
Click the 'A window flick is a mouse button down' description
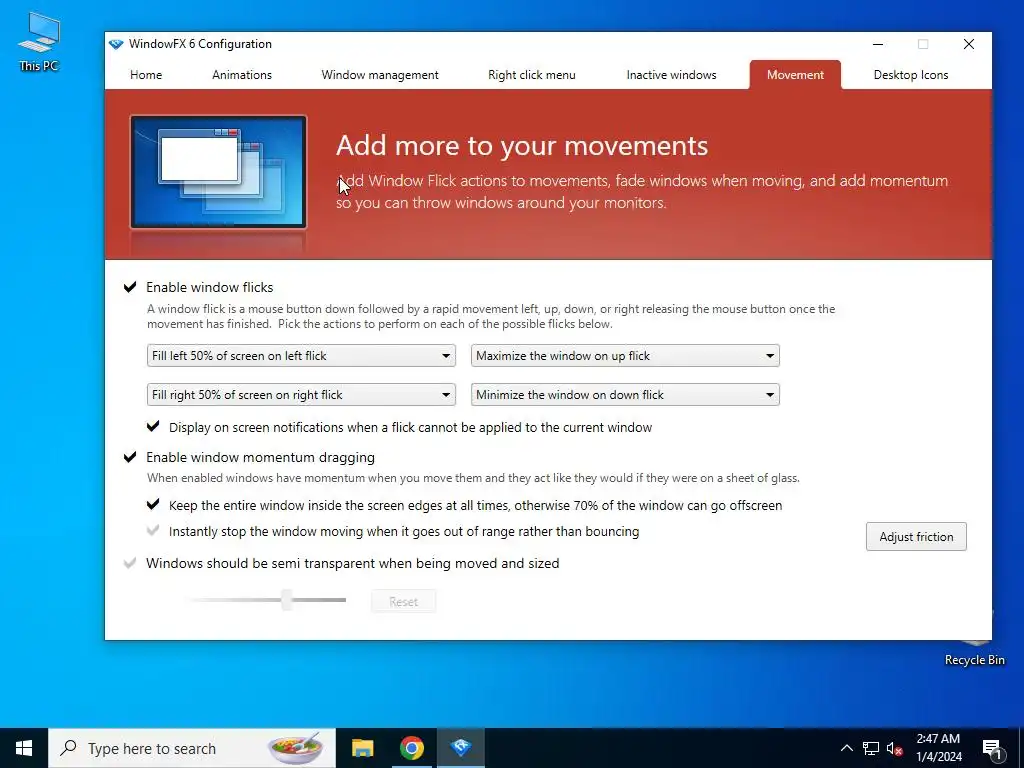coord(490,316)
